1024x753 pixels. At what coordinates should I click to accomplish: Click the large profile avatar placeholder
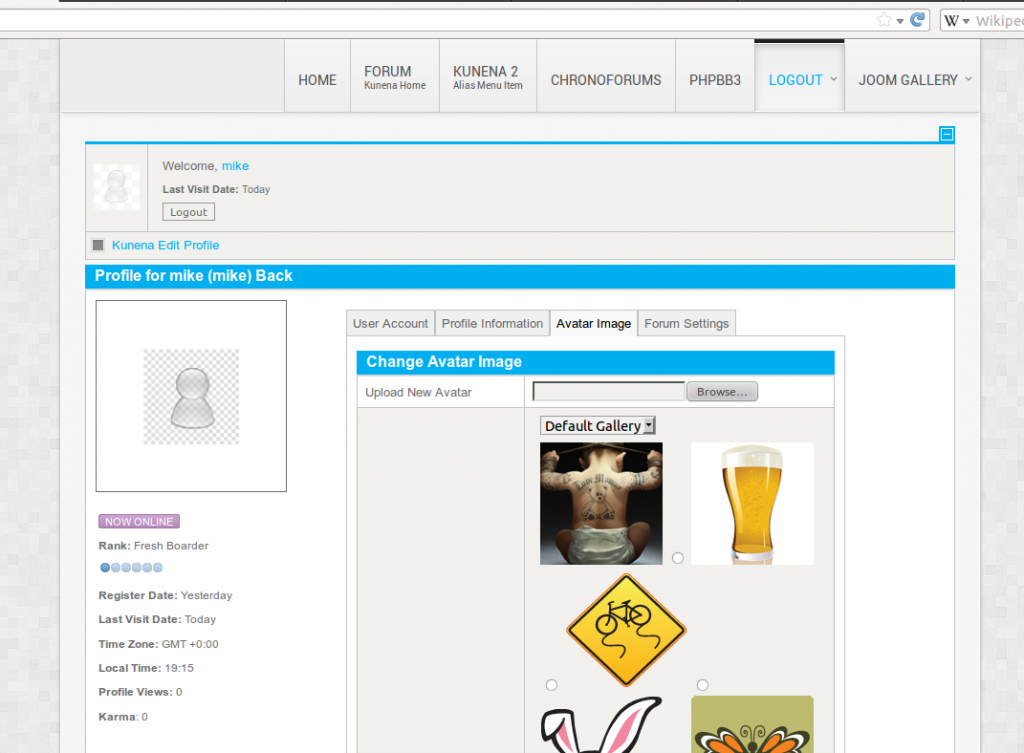point(191,396)
